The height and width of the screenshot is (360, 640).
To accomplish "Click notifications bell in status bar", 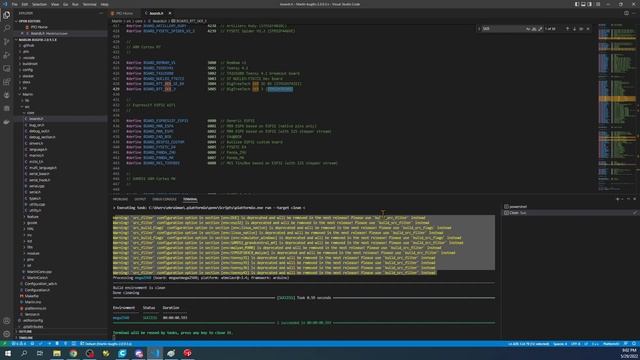I will (x=634, y=344).
